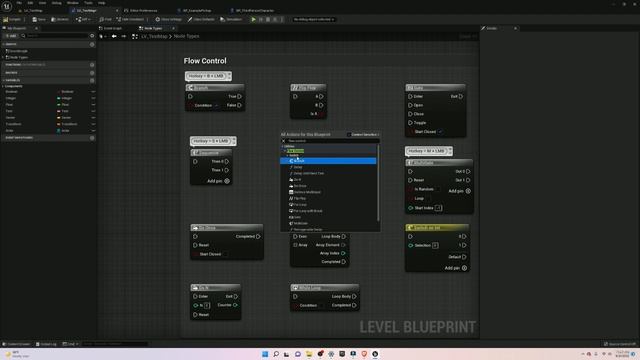The width and height of the screenshot is (640, 360).
Task: Open the debug object selector dropdown
Action: pos(313,19)
